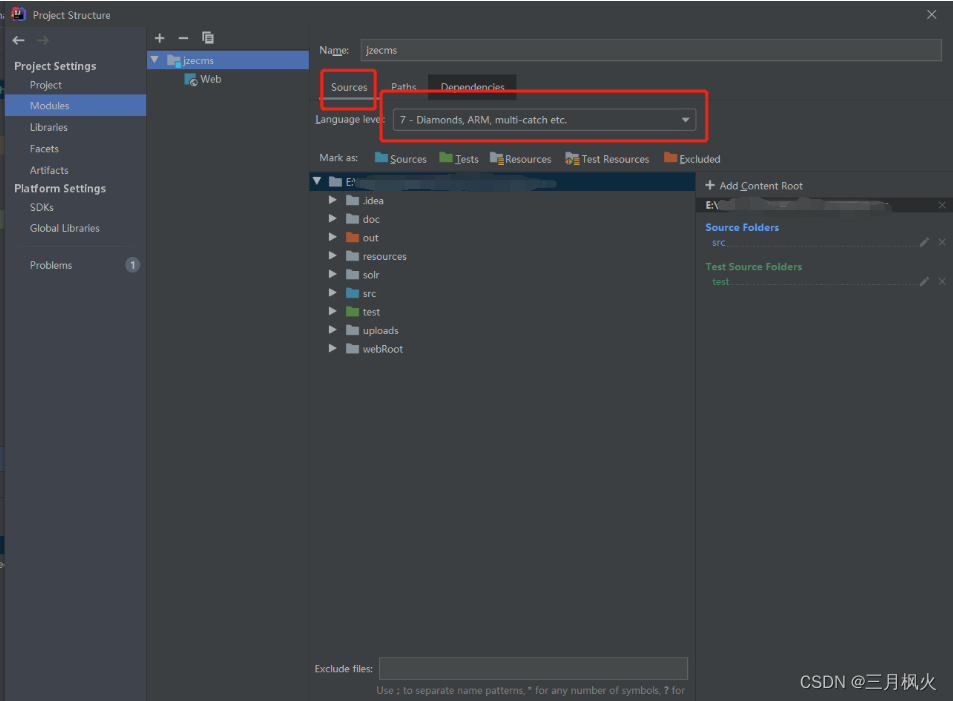Expand the webRoot folder node
Viewport: 953px width, 701px height.
coord(333,349)
